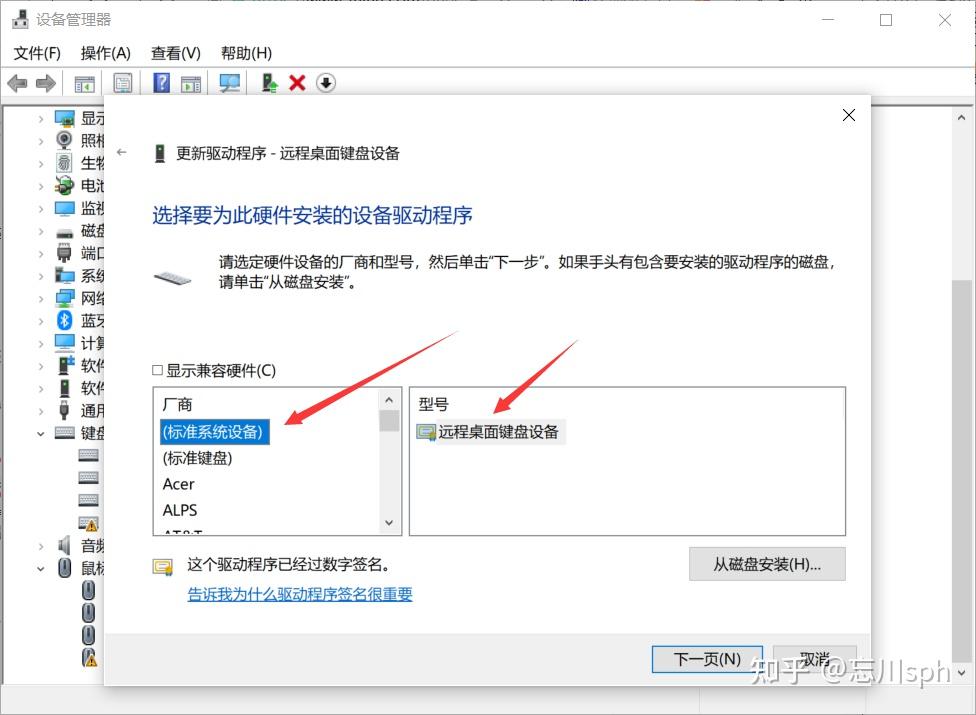
Task: Click the Properties toolbar icon
Action: [x=122, y=83]
